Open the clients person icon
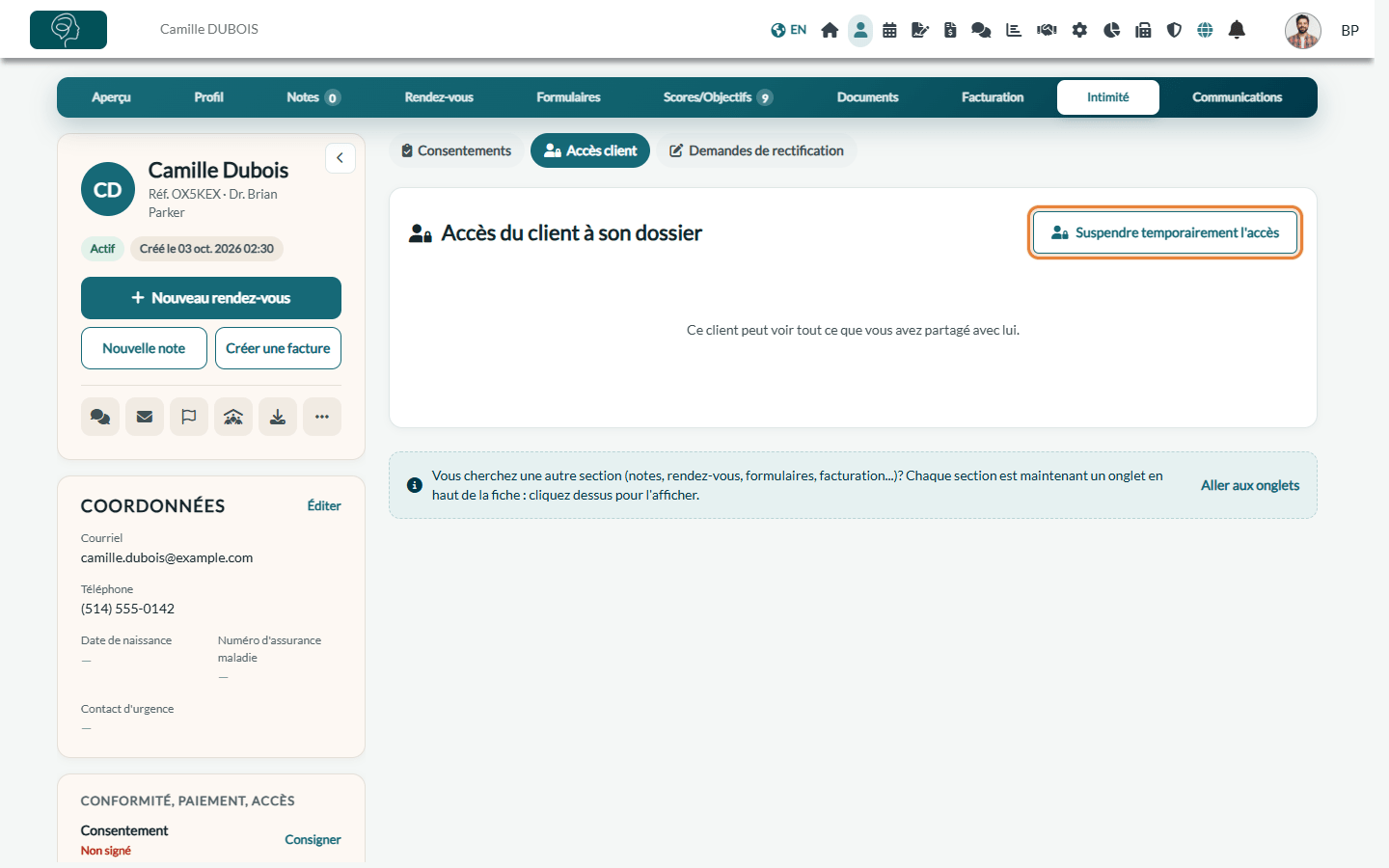The image size is (1389, 868). pyautogui.click(x=860, y=30)
